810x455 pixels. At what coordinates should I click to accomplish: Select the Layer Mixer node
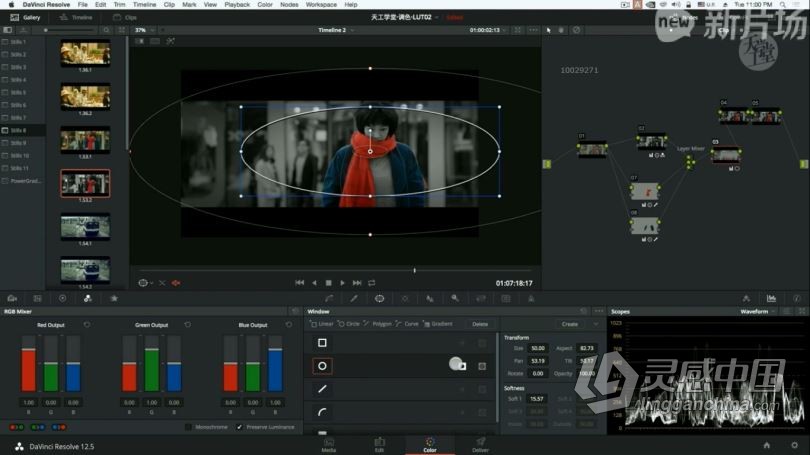coord(690,163)
